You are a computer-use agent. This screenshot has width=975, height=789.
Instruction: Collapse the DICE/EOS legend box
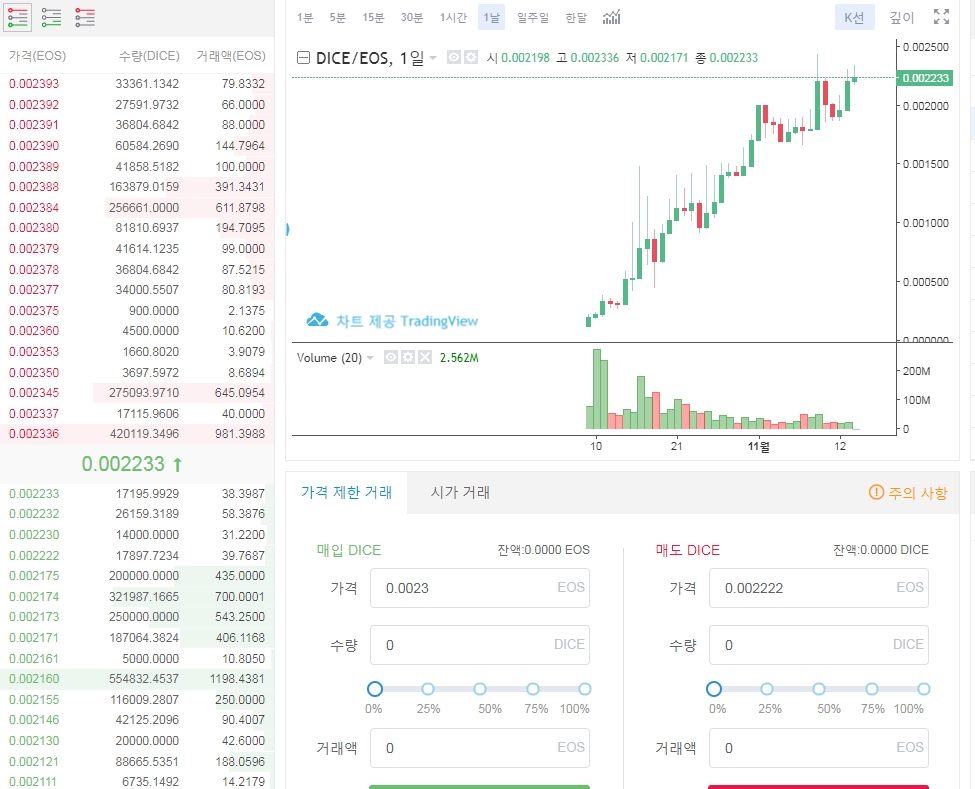[303, 58]
